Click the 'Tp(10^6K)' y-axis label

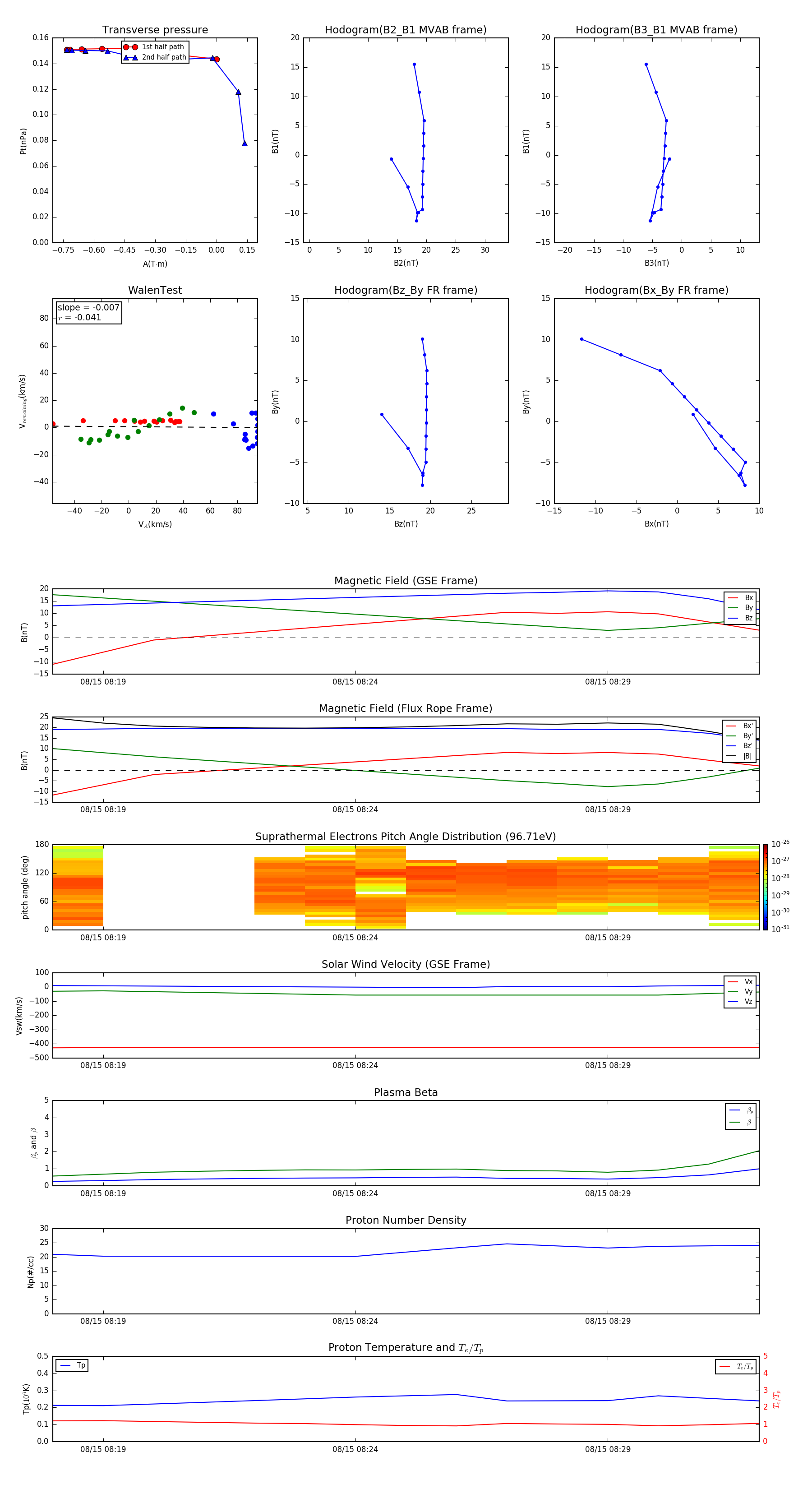[26, 1399]
